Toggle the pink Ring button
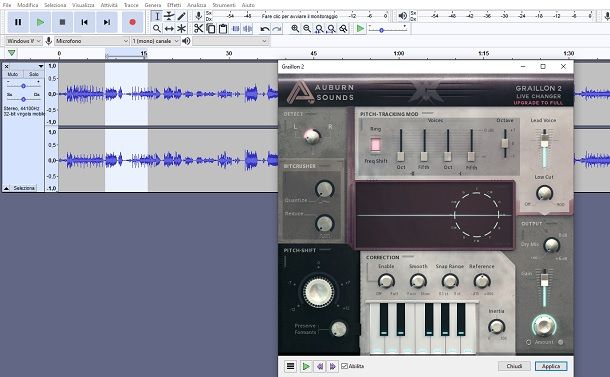The width and height of the screenshot is (610, 377). (375, 144)
